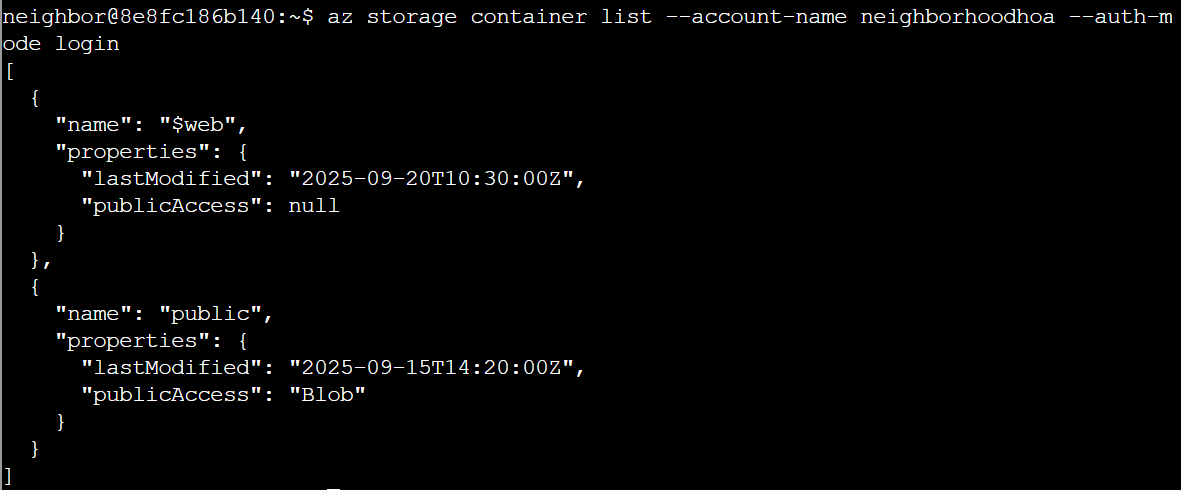Click the closing square bracket of the output
This screenshot has width=1181, height=490.
coord(9,473)
